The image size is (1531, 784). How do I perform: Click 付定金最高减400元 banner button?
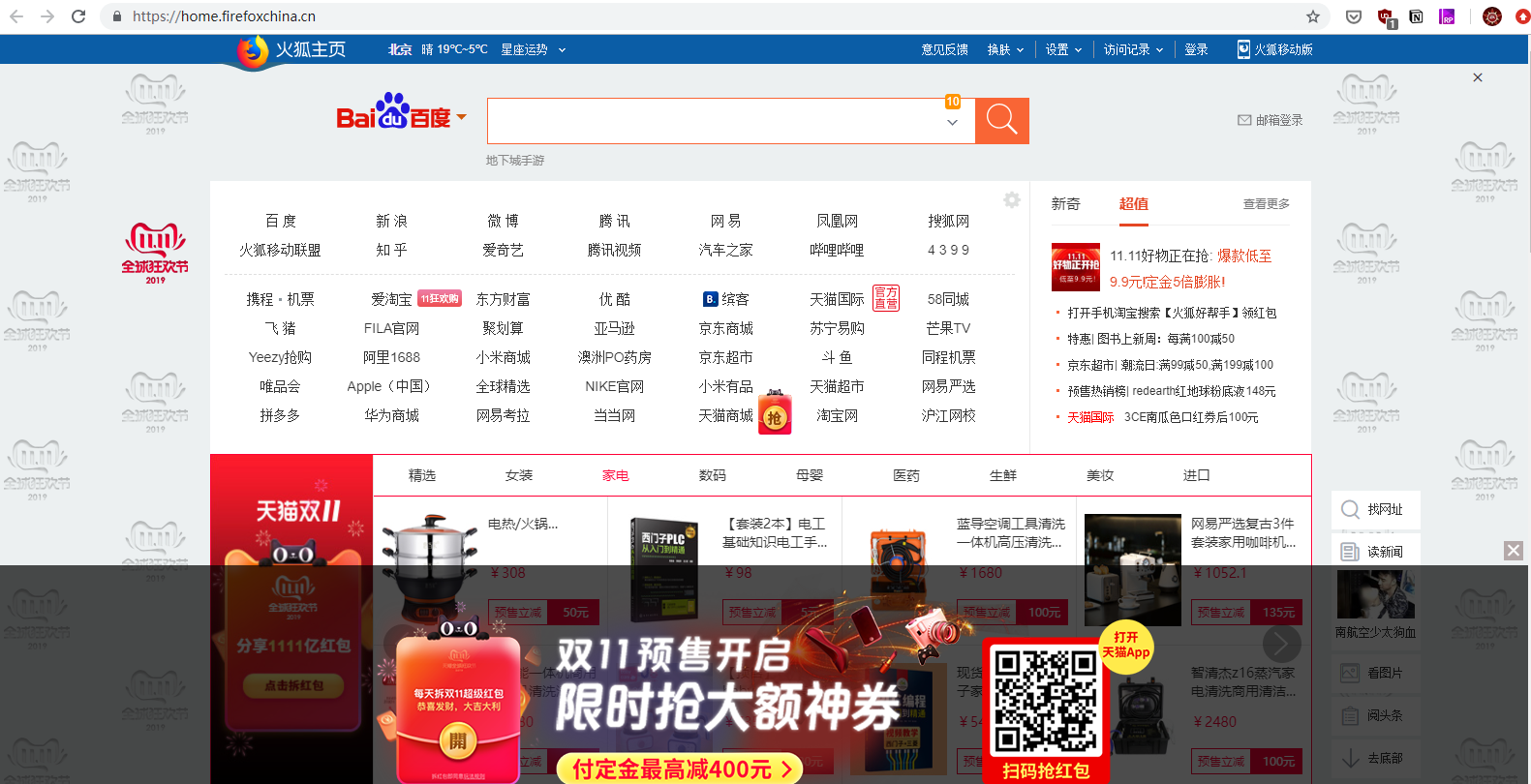680,769
